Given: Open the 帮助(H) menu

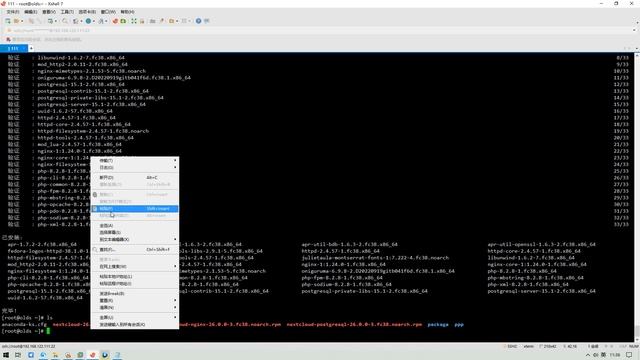Looking at the screenshot, I should pyautogui.click(x=127, y=12).
